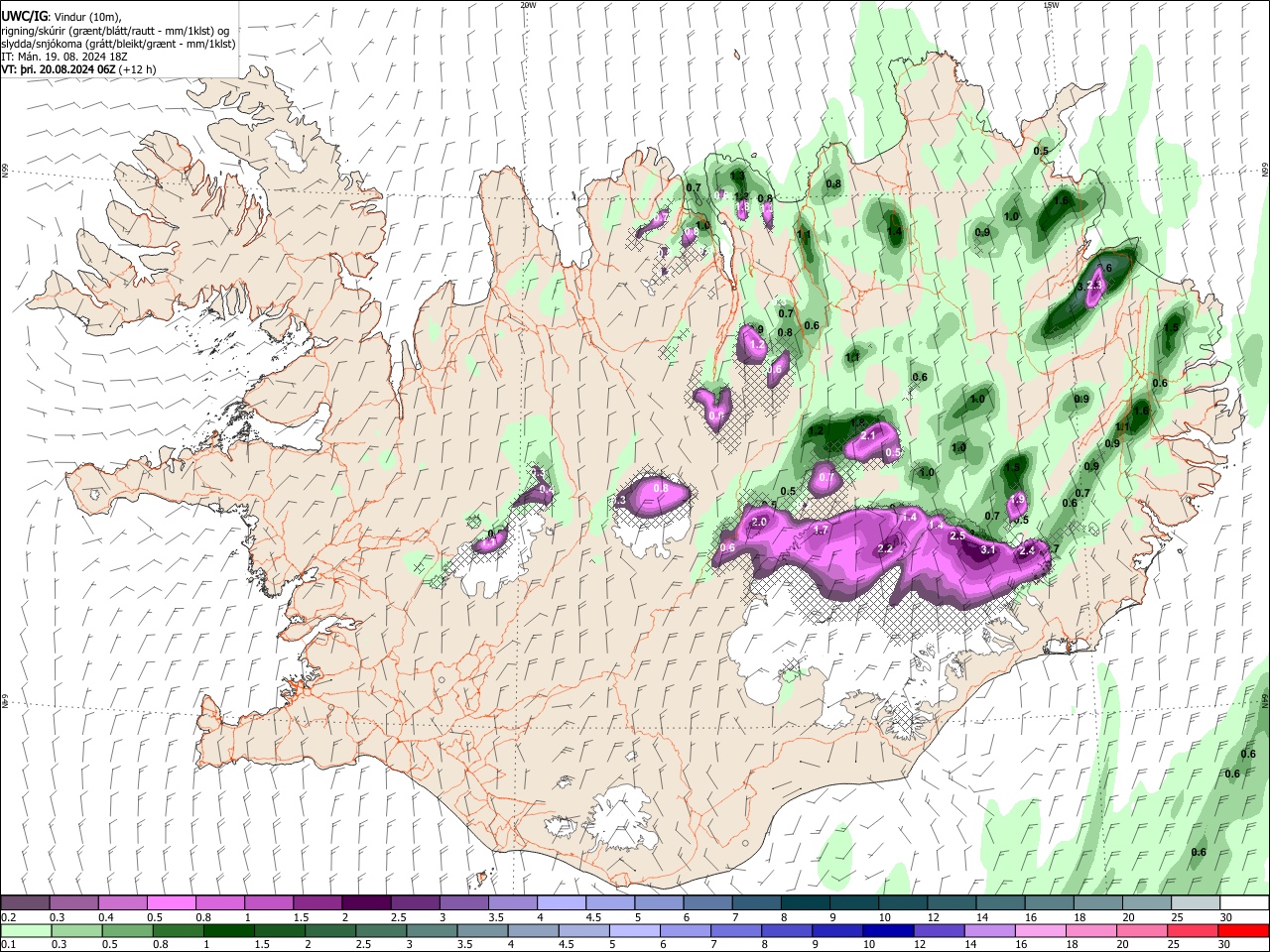This screenshot has height=952, width=1270.
Task: Click rain-scale swatch between 0.1 and 0.3
Action: [25, 930]
